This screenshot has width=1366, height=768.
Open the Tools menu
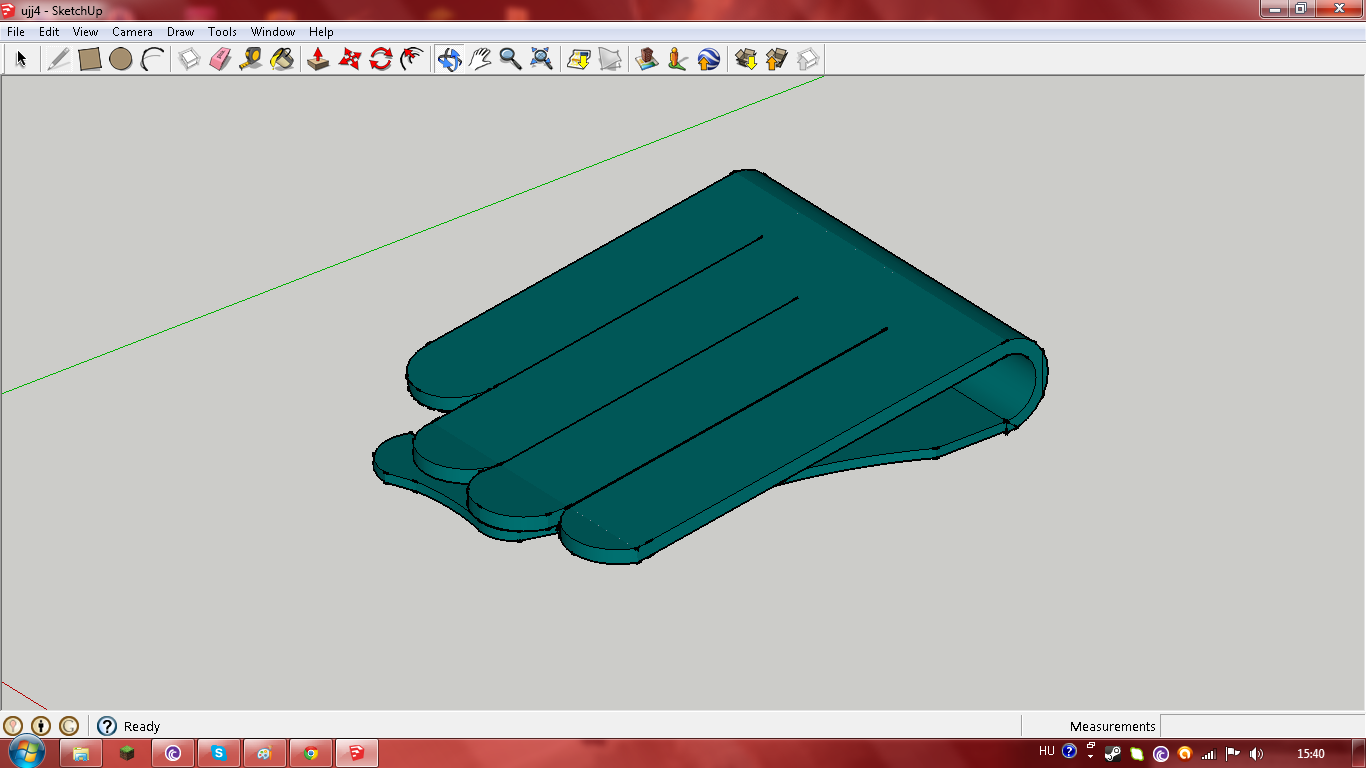click(x=222, y=32)
